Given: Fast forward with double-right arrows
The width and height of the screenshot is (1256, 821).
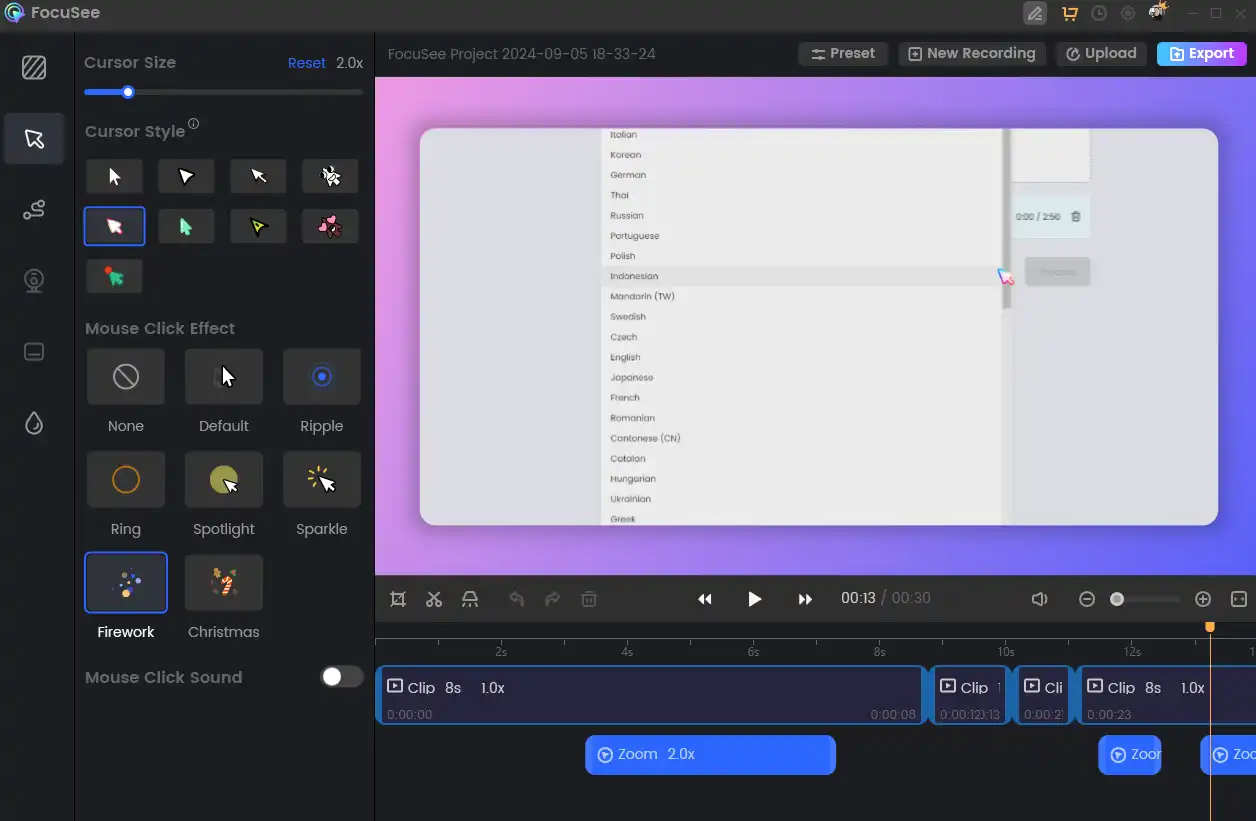Looking at the screenshot, I should 805,599.
